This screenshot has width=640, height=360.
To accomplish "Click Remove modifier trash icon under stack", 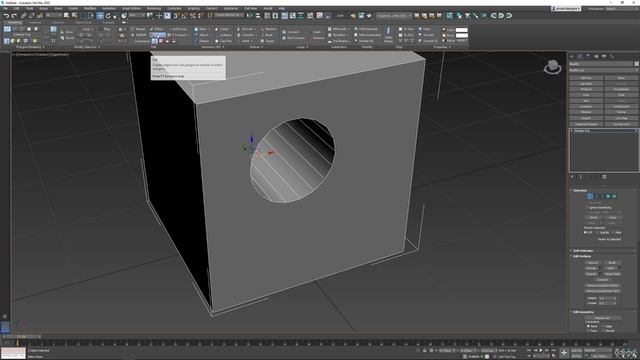I will coord(604,177).
